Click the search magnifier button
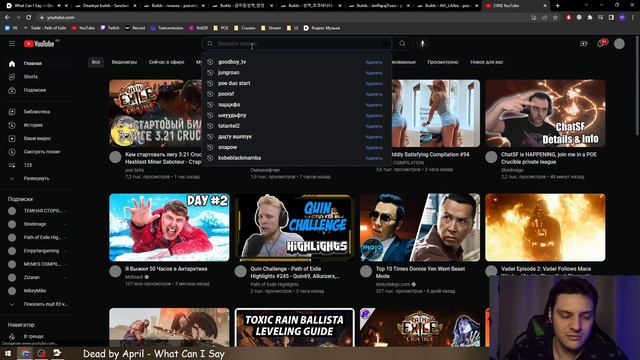Image resolution: width=640 pixels, height=360 pixels. [x=402, y=44]
